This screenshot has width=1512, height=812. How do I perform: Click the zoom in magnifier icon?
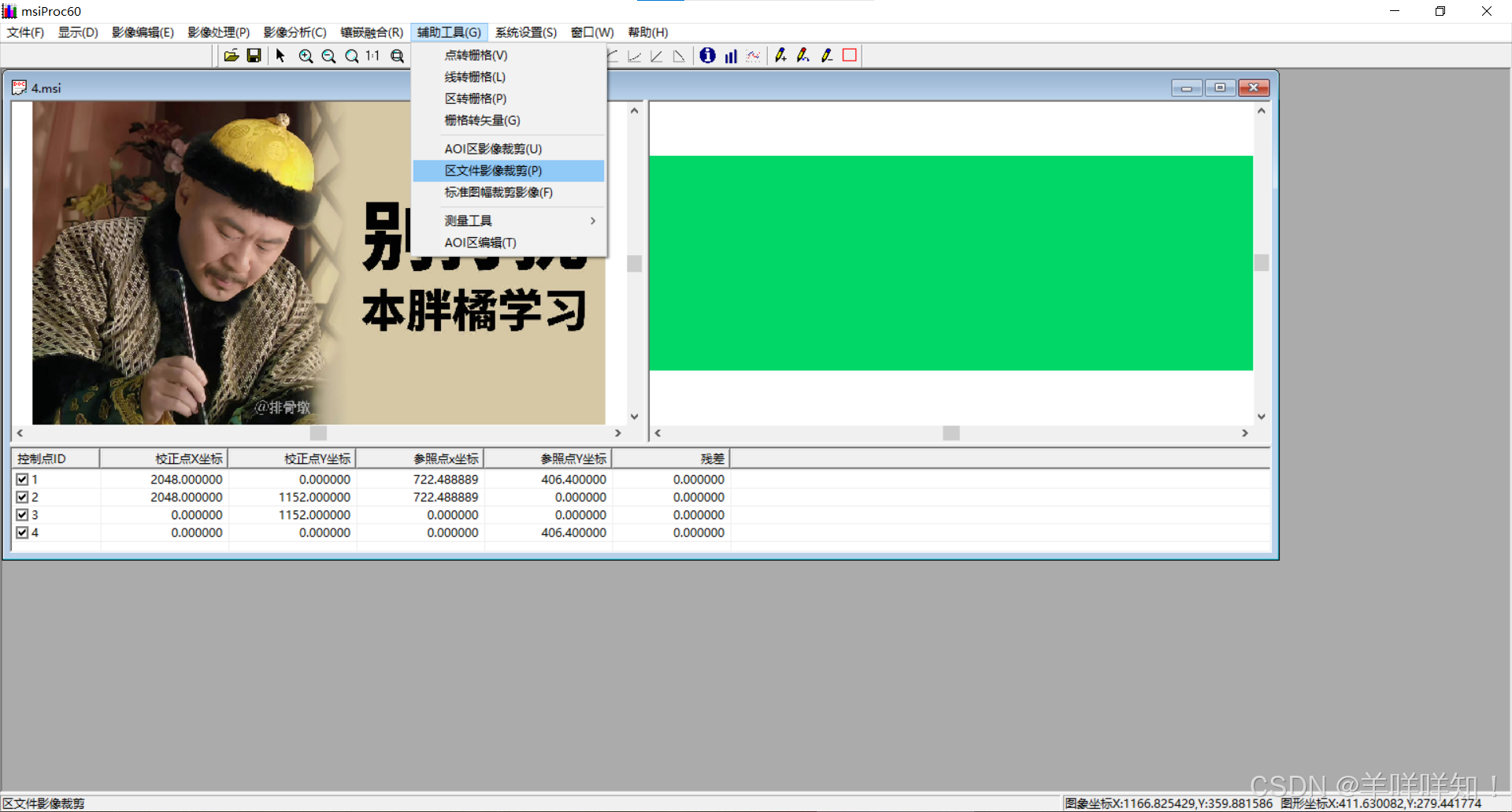point(306,56)
